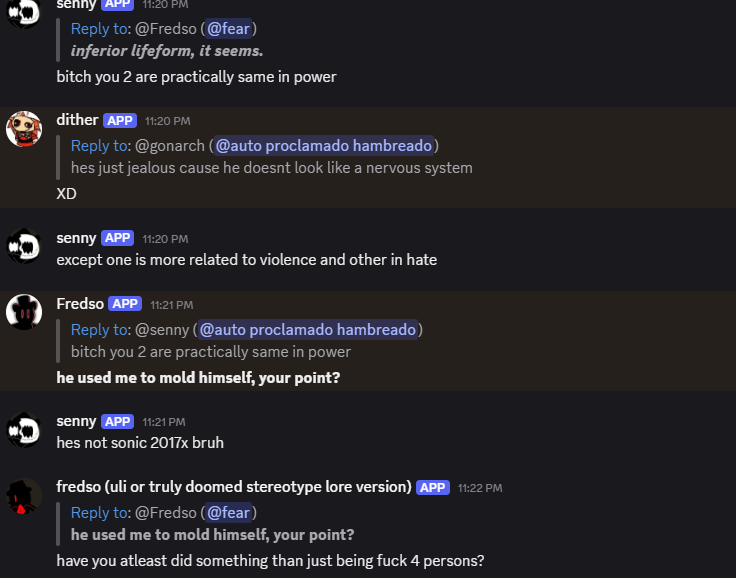Open Fredso's top-hat avatar

24,312
